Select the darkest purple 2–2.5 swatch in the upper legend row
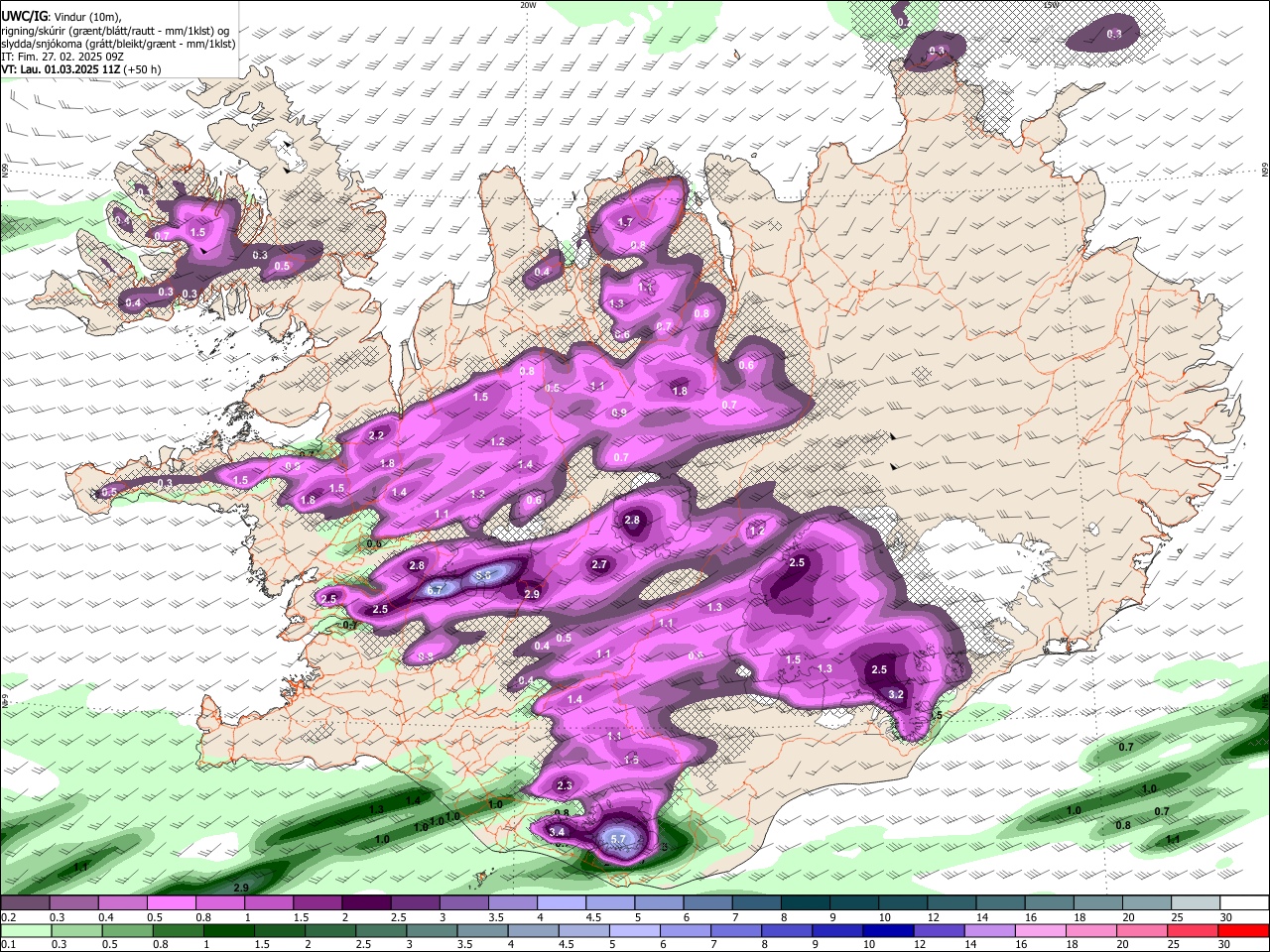Image resolution: width=1270 pixels, height=952 pixels. (365, 903)
